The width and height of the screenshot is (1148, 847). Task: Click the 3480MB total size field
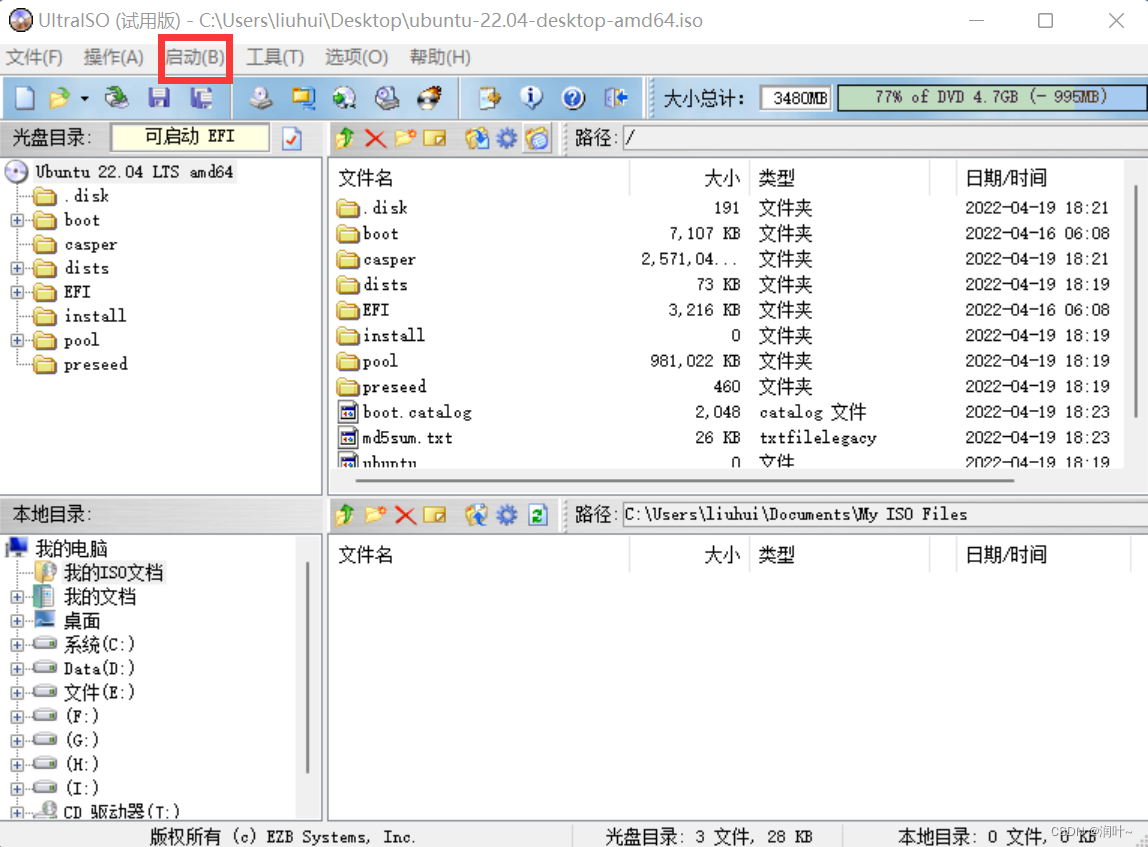796,98
